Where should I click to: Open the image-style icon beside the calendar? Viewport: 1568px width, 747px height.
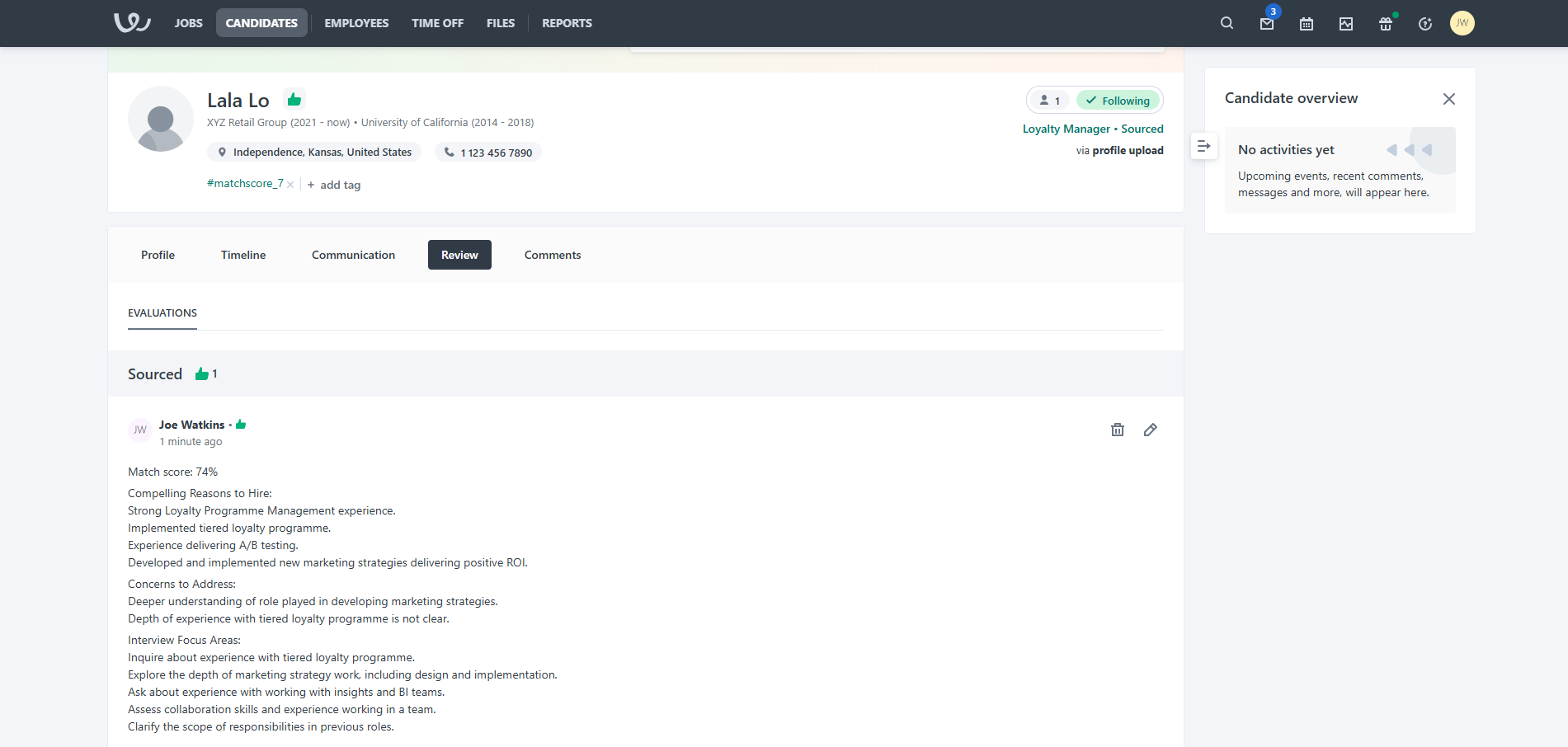[1346, 24]
